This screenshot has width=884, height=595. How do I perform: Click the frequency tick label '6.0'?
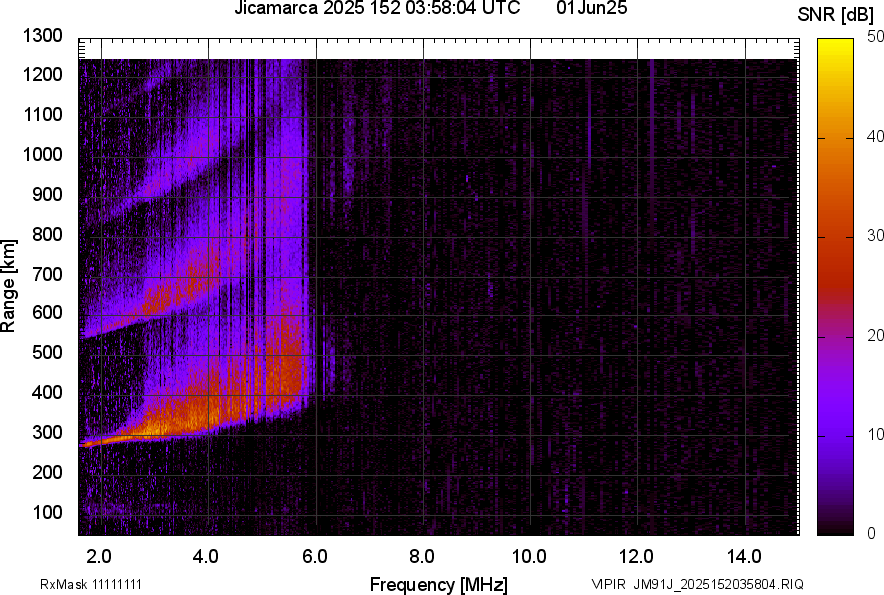[315, 557]
